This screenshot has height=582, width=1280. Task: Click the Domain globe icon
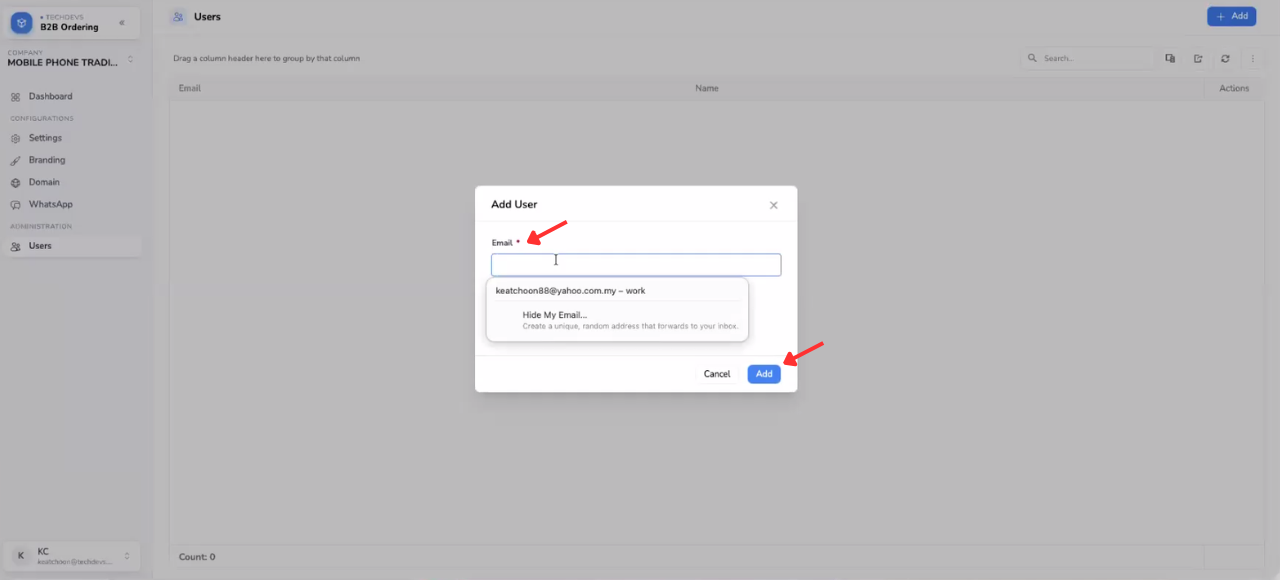tap(16, 182)
